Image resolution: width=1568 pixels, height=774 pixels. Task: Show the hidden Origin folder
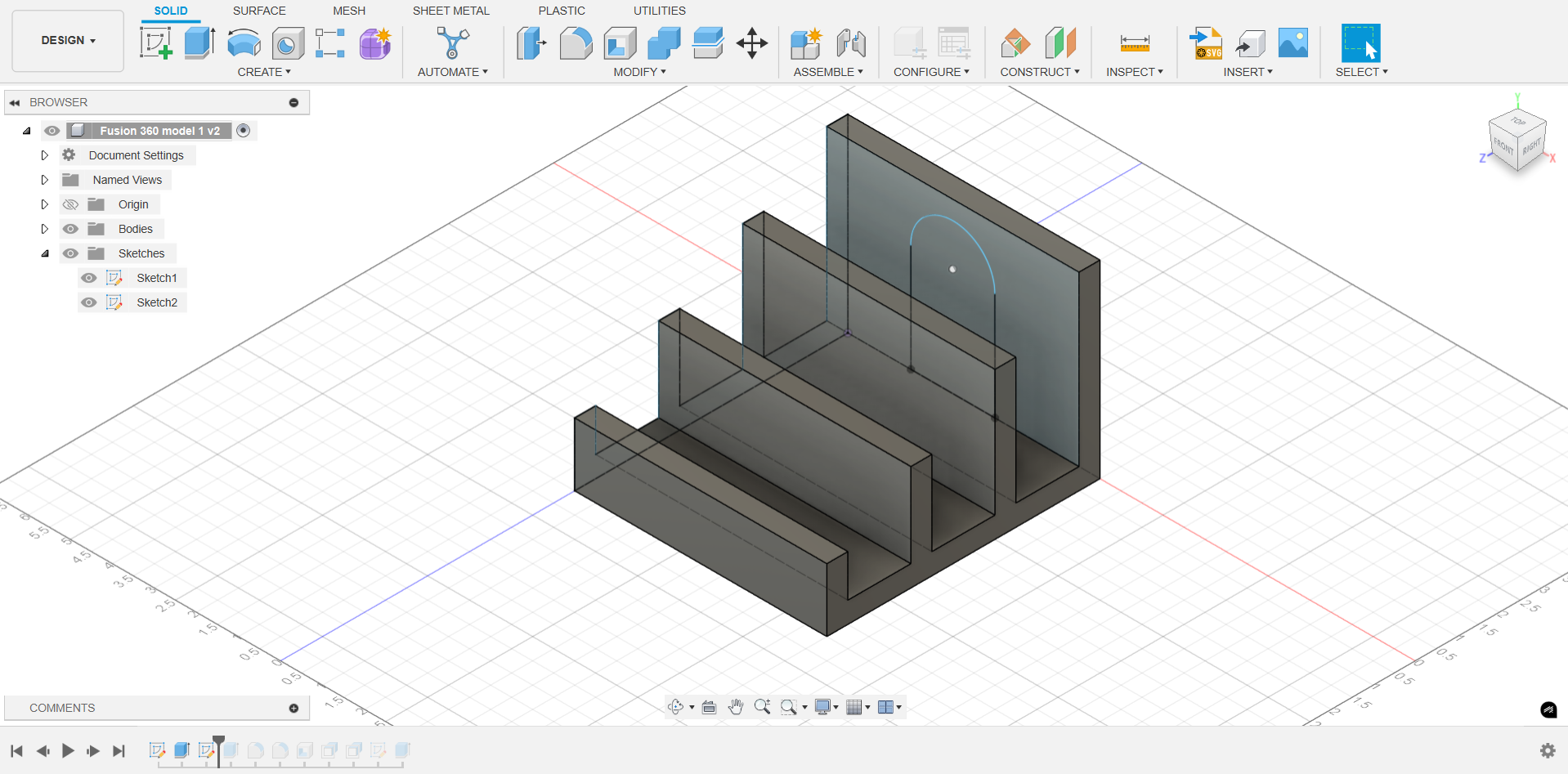tap(71, 204)
